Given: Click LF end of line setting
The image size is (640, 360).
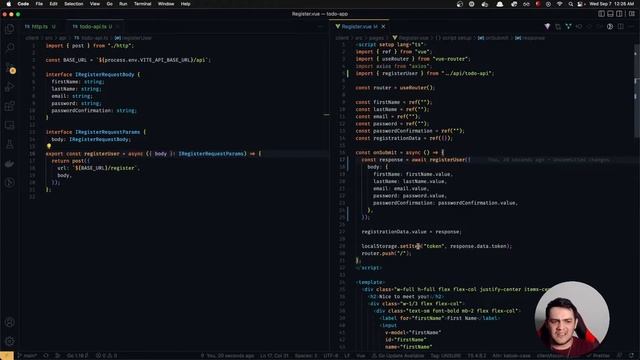Looking at the screenshot, I should tap(347, 356).
